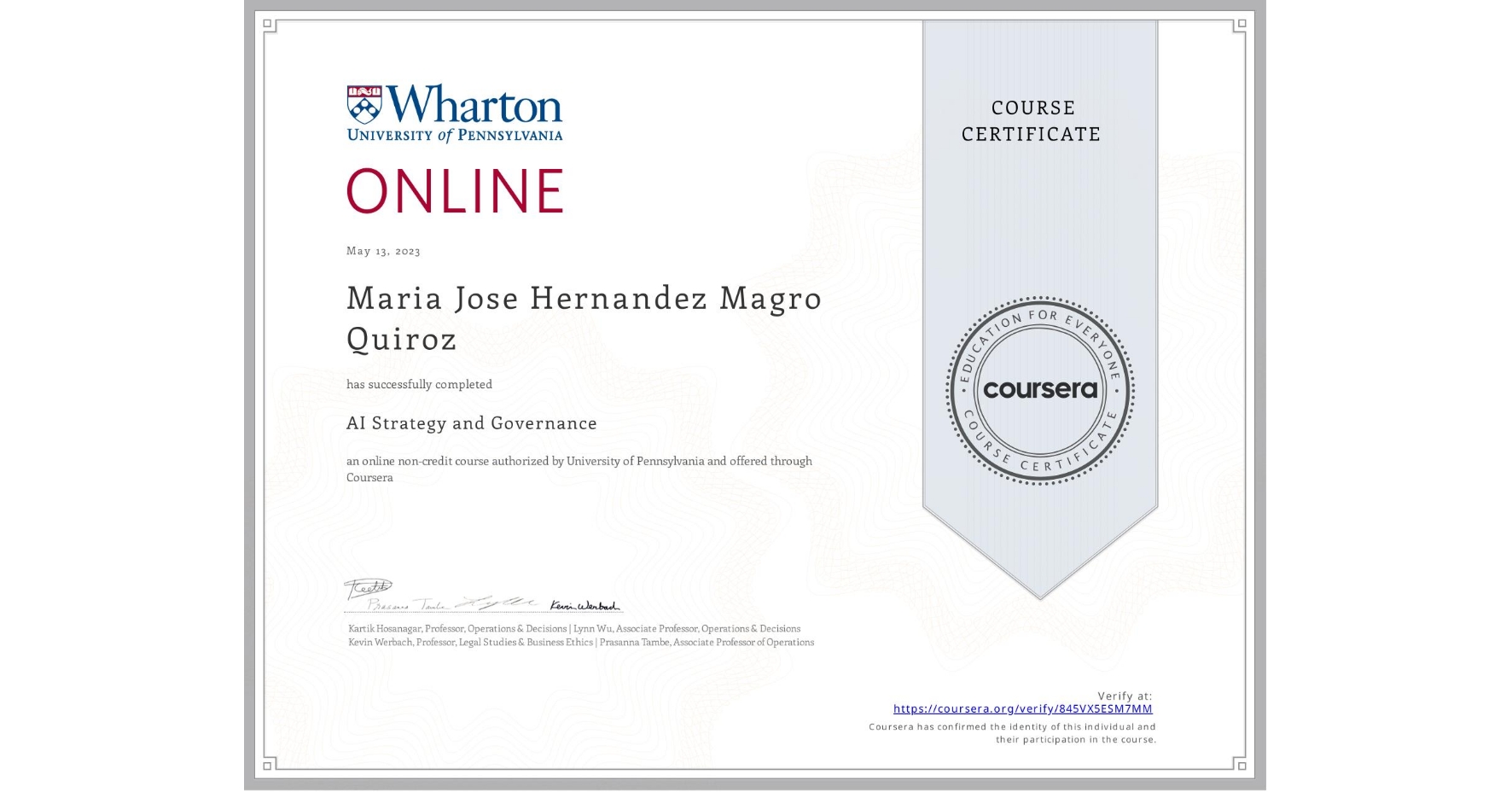Viewport: 1512px width, 792px height.
Task: Click the May 13, 2023 date text
Action: tap(384, 251)
